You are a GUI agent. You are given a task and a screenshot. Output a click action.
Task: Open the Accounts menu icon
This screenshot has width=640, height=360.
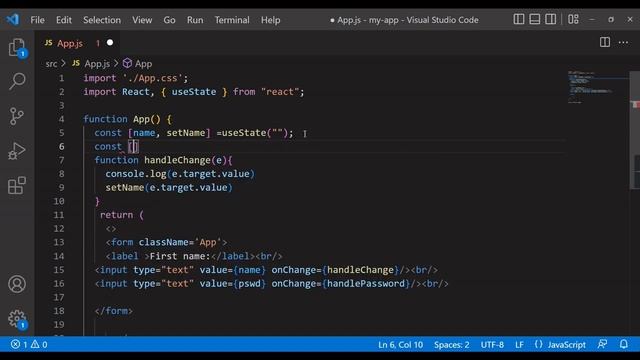coord(17,284)
